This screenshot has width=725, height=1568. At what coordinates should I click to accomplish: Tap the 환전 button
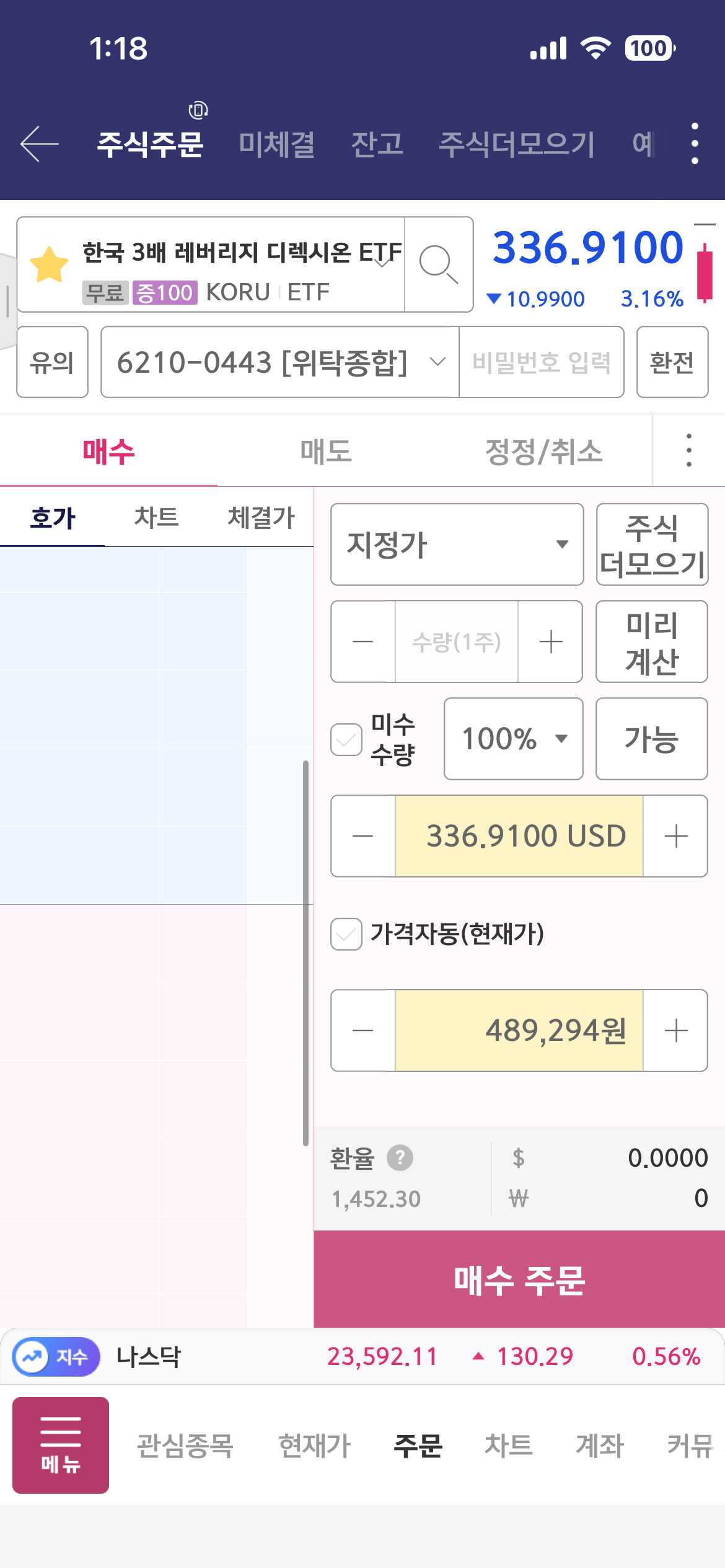pos(672,362)
